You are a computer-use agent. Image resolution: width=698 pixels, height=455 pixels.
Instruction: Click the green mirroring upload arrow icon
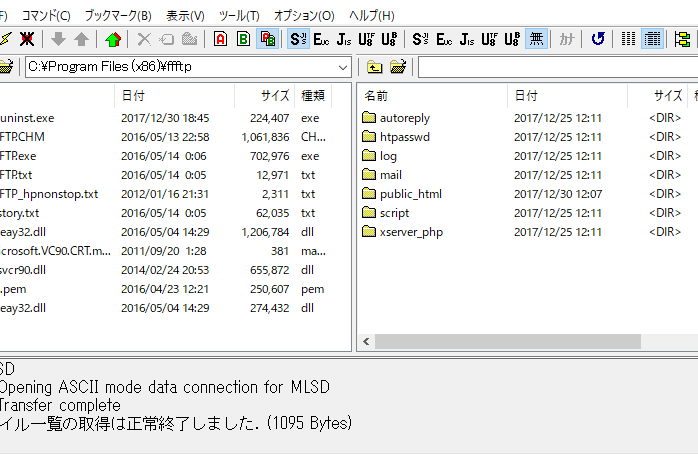[113, 40]
